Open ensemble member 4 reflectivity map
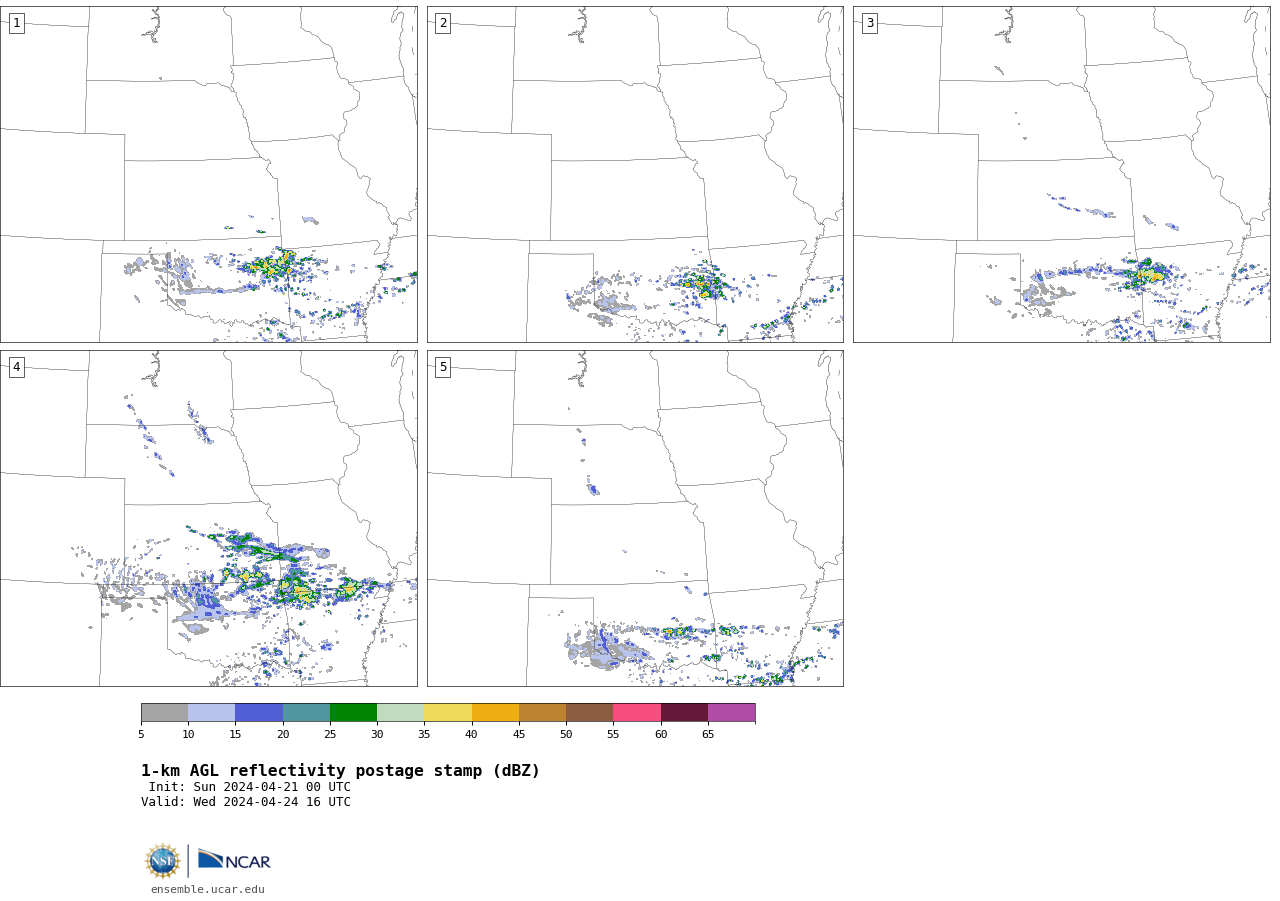1280x901 pixels. [208, 518]
